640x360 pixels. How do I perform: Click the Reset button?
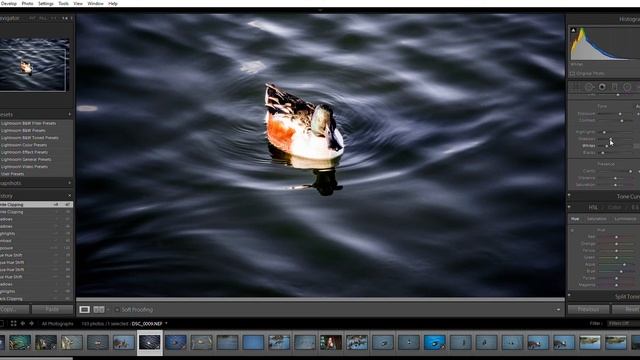click(x=627, y=309)
